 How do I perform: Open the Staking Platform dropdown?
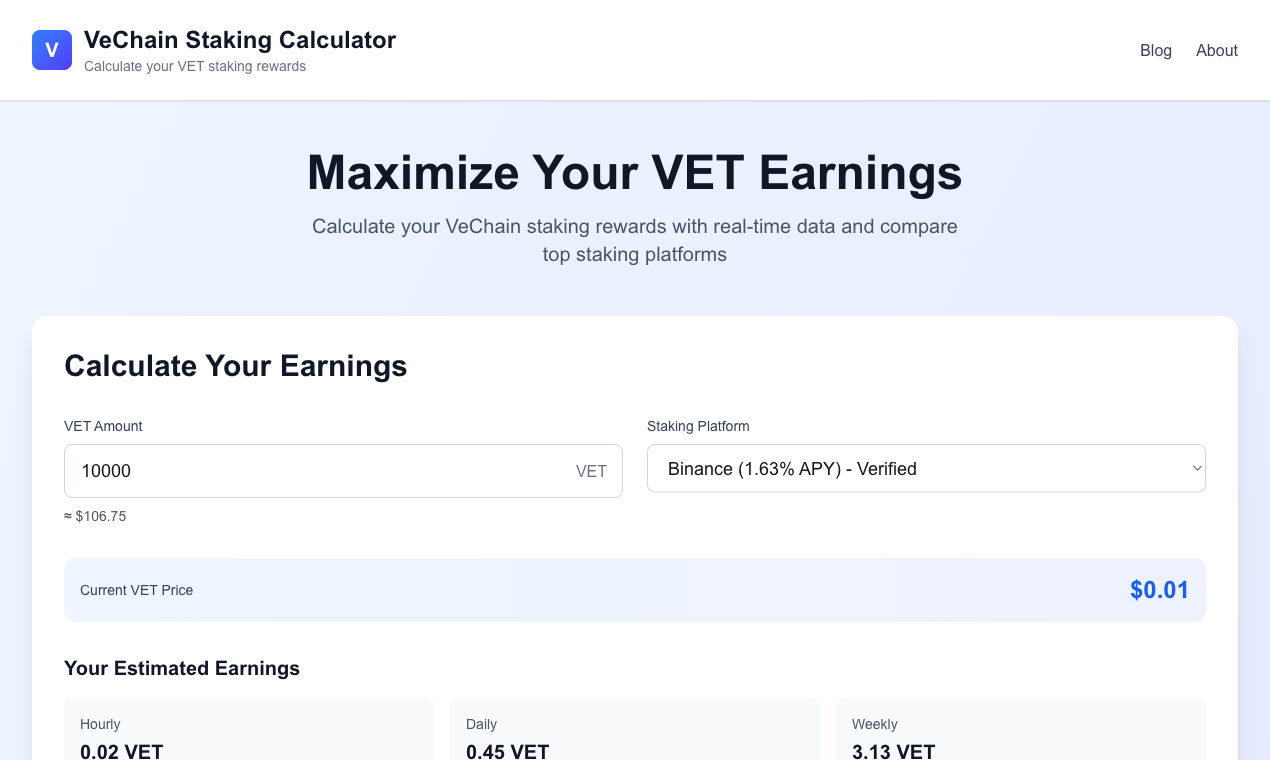pyautogui.click(x=926, y=468)
